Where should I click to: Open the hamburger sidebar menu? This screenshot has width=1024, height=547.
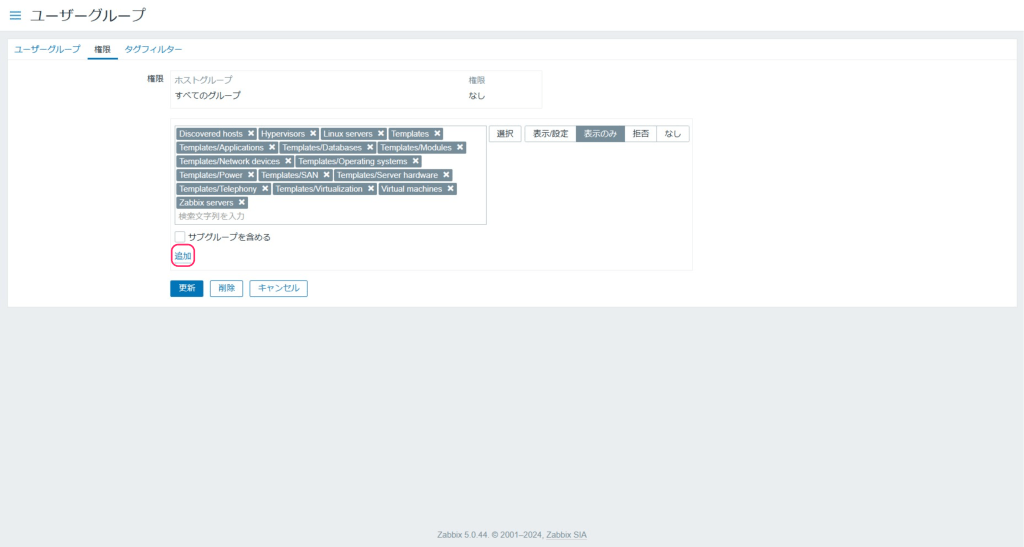pyautogui.click(x=15, y=15)
